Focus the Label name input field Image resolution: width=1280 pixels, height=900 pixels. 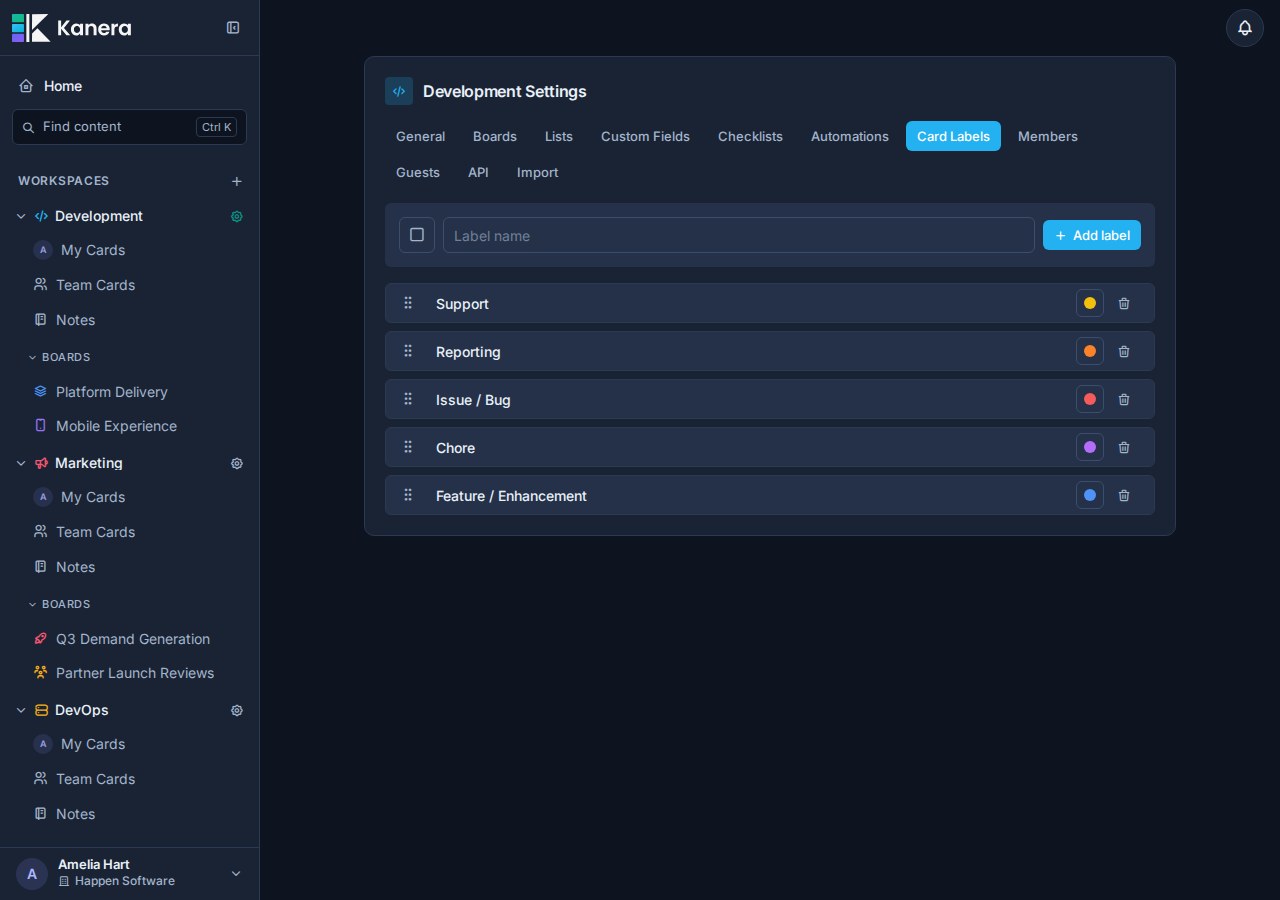739,235
